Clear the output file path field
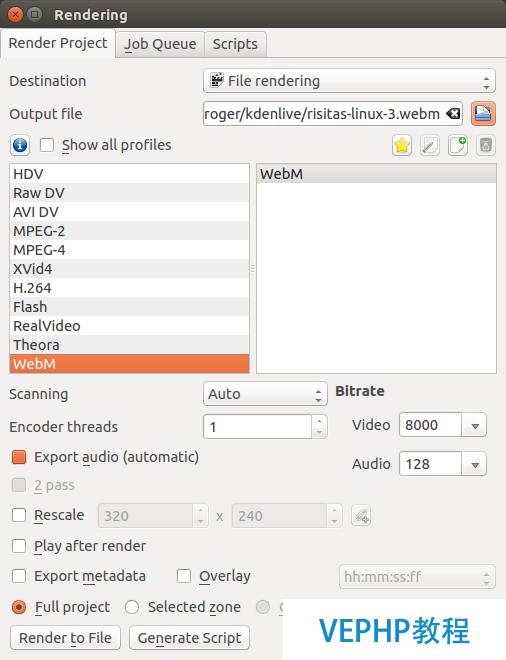Screen dimensions: 506x660 coord(453,114)
